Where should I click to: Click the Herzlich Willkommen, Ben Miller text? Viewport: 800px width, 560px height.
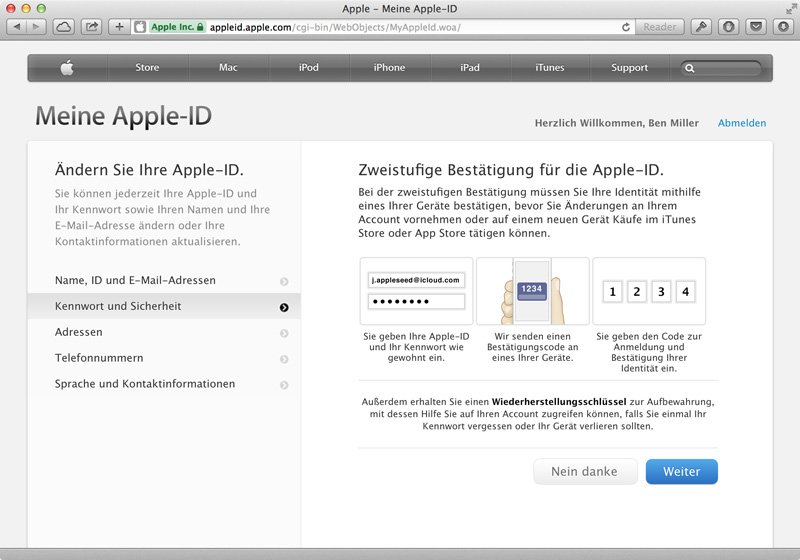pos(617,123)
